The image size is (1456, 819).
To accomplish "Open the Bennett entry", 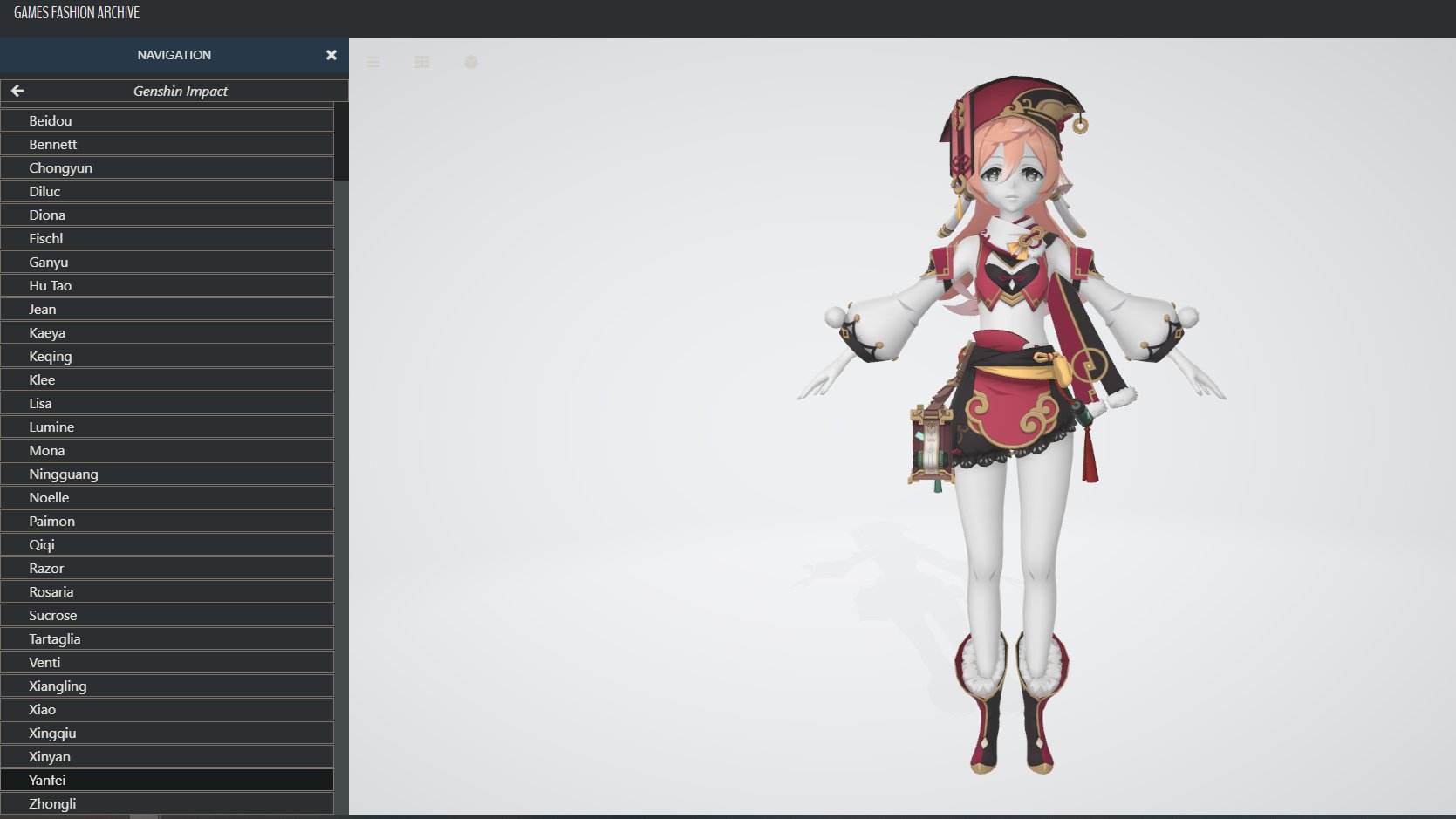I will coord(167,144).
